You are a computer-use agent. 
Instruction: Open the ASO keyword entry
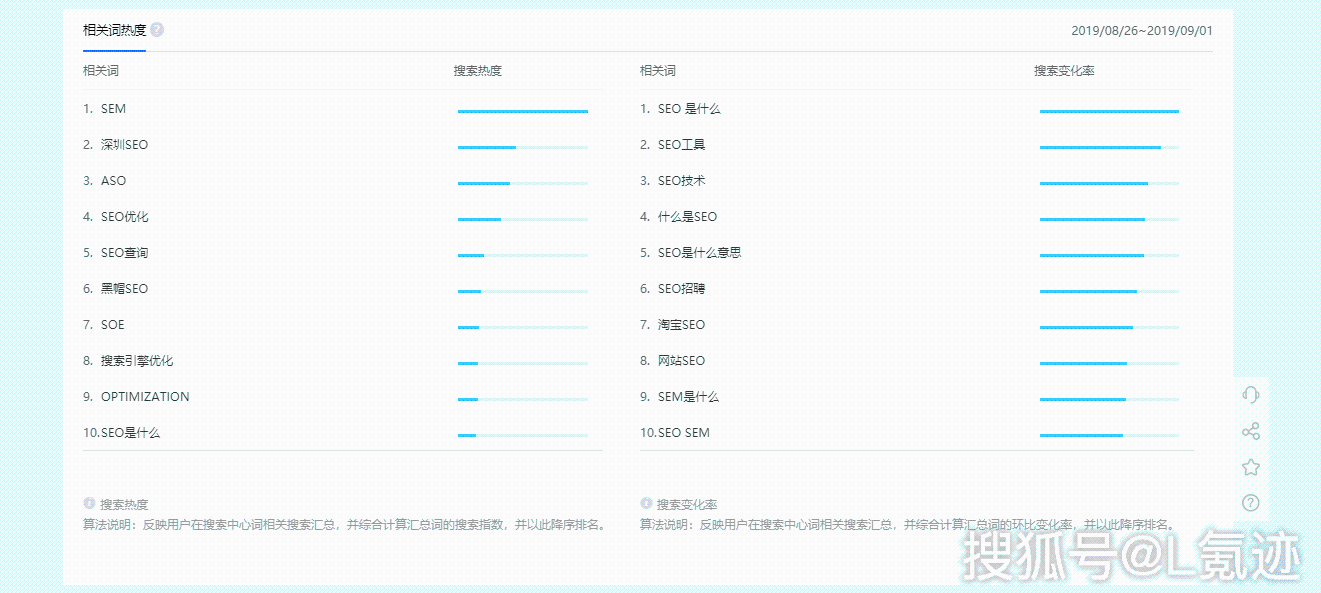click(113, 181)
